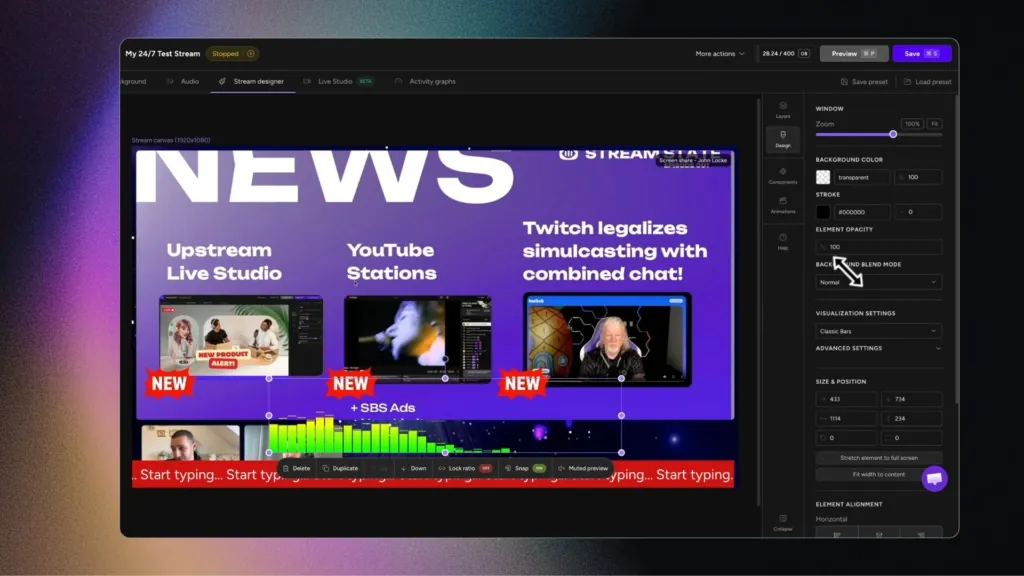1024x576 pixels.
Task: Open the Activity graphs tab
Action: click(x=425, y=82)
